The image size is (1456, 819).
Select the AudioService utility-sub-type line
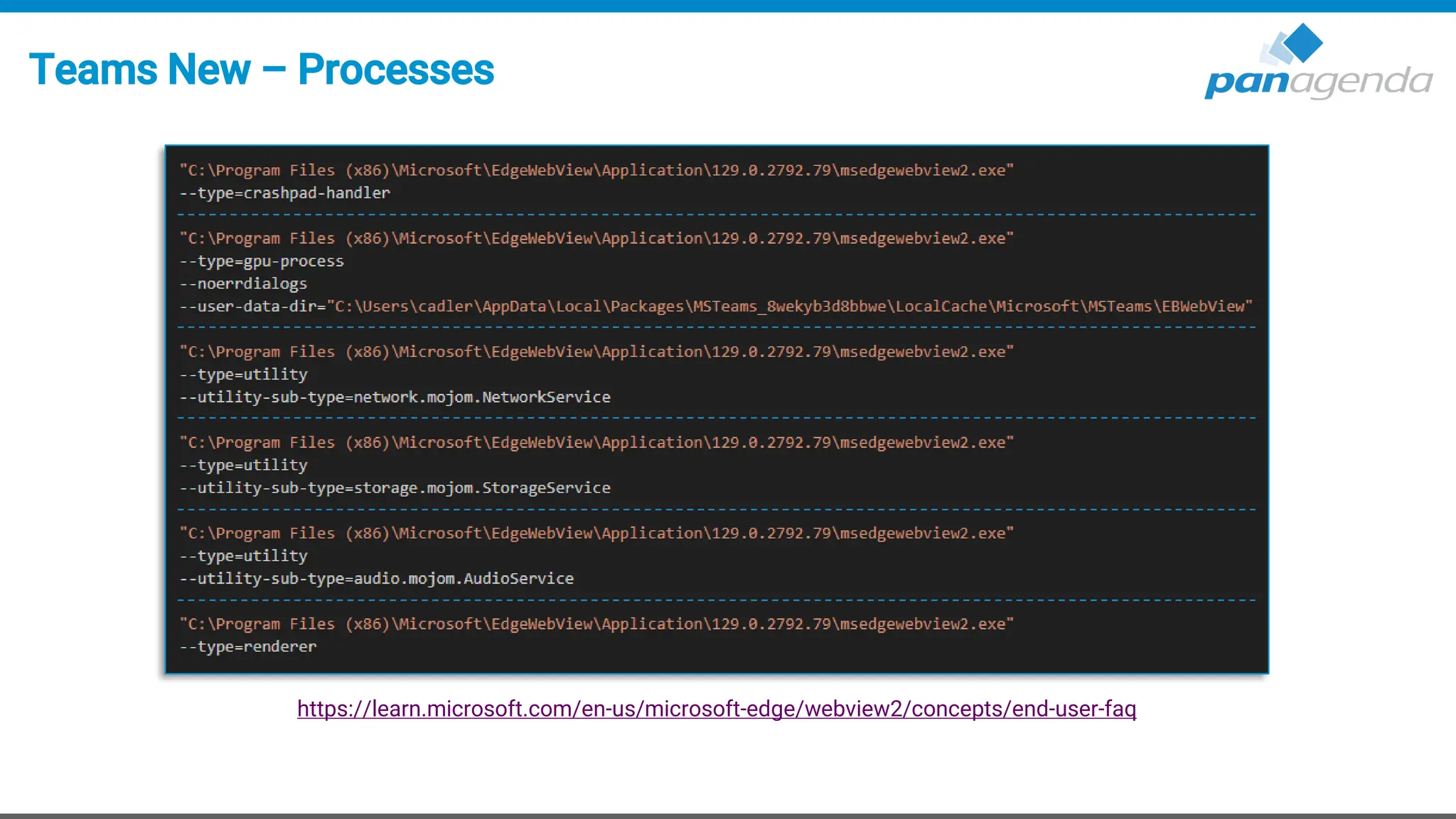[x=377, y=579]
